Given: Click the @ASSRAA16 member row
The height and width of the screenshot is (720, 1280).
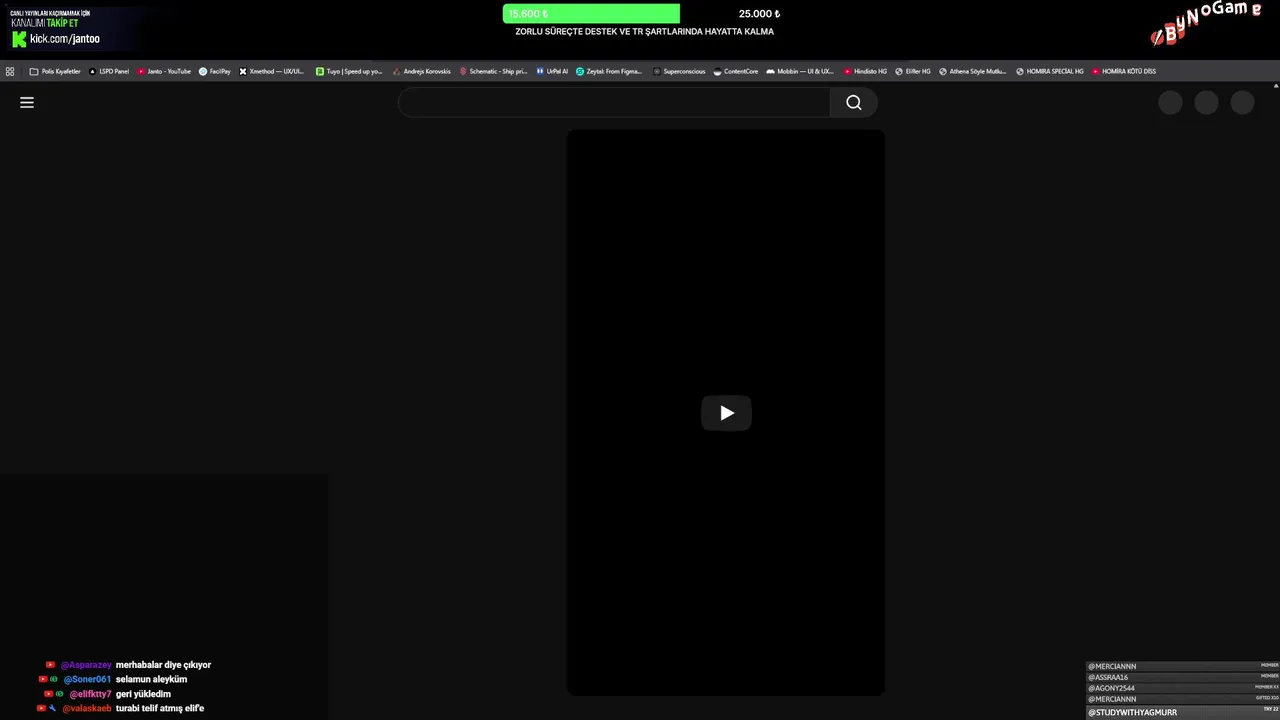Looking at the screenshot, I should pyautogui.click(x=1183, y=677).
